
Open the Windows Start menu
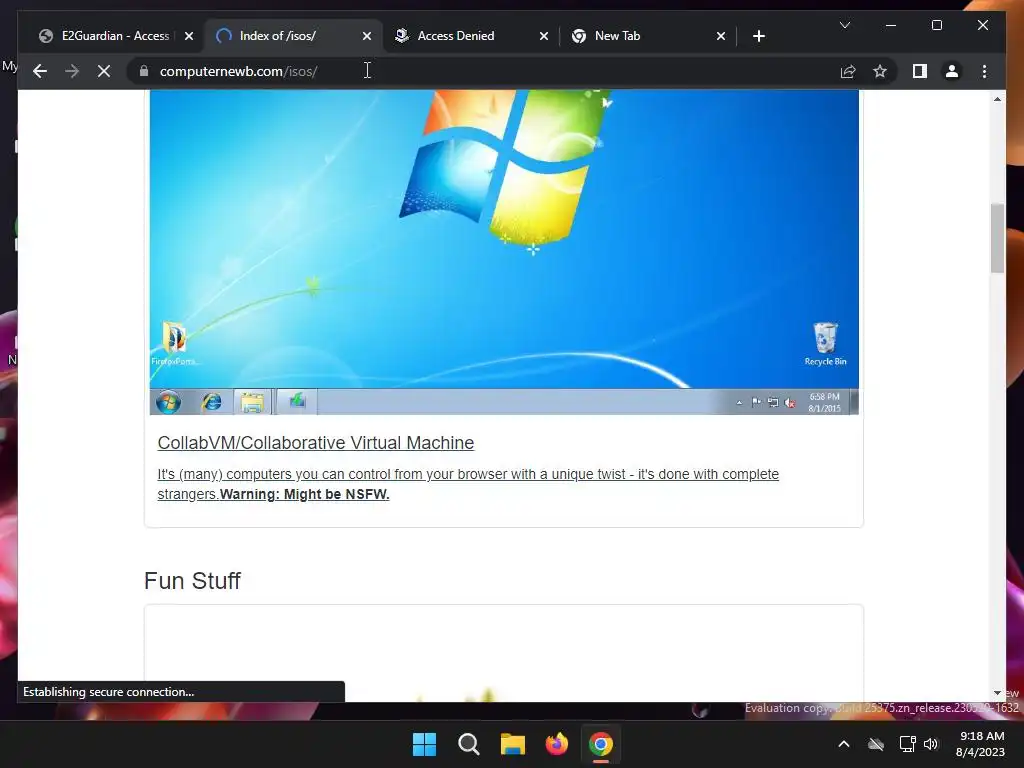424,744
